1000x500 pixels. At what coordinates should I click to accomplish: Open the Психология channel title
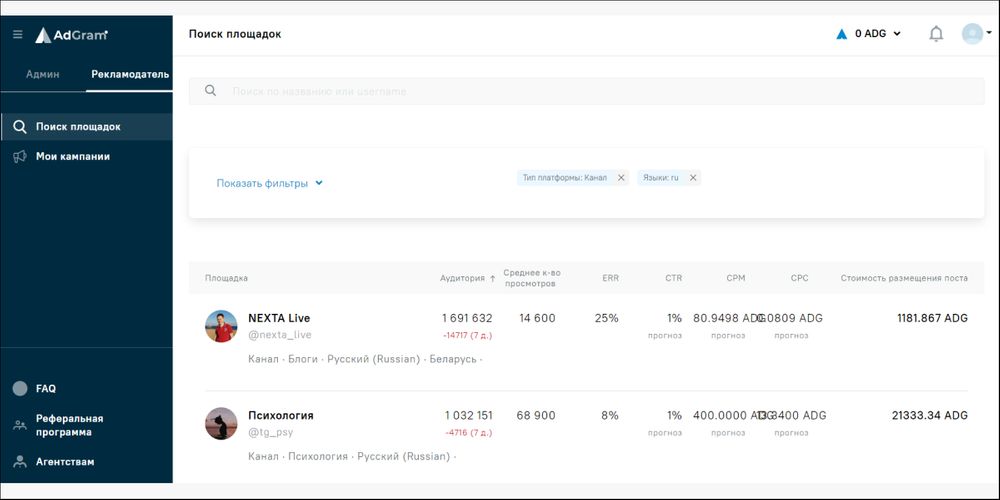click(281, 416)
